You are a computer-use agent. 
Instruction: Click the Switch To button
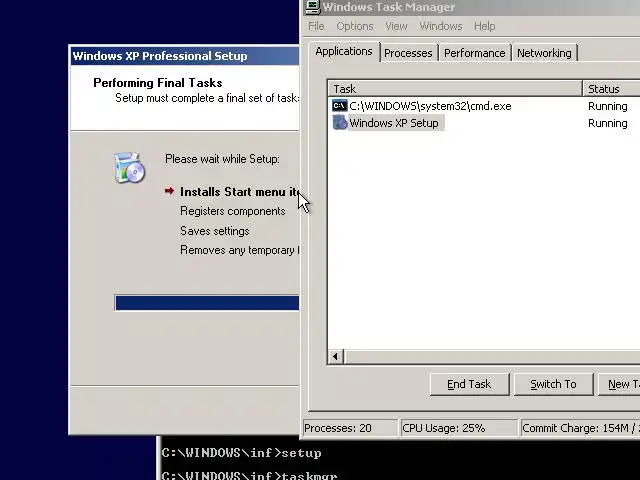click(553, 384)
